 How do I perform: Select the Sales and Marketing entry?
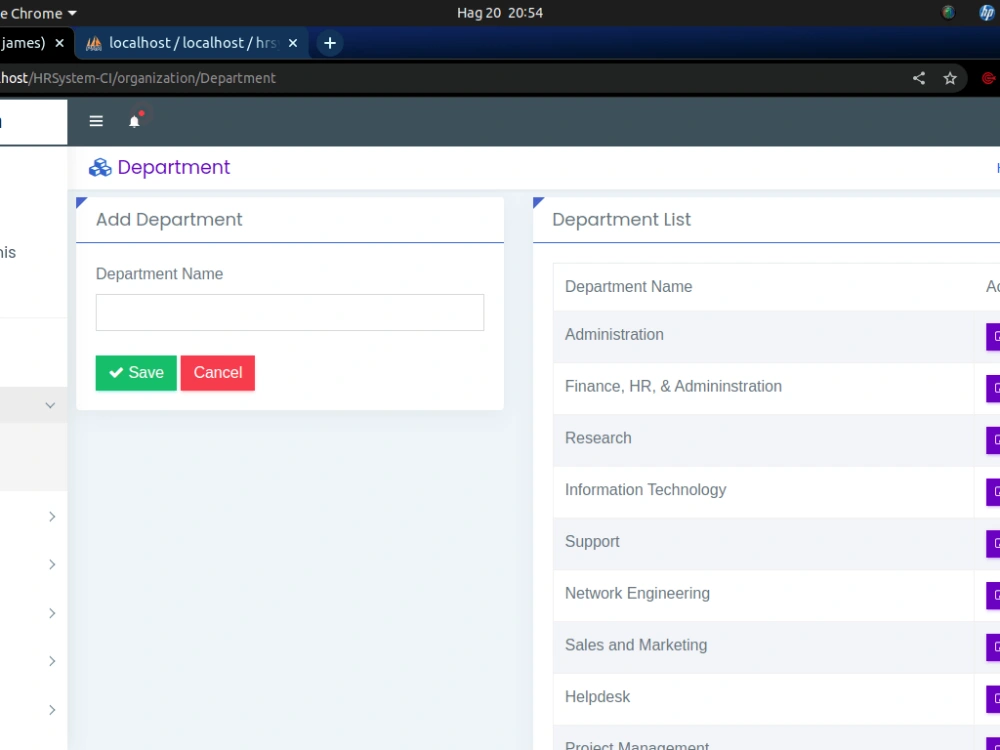point(636,645)
